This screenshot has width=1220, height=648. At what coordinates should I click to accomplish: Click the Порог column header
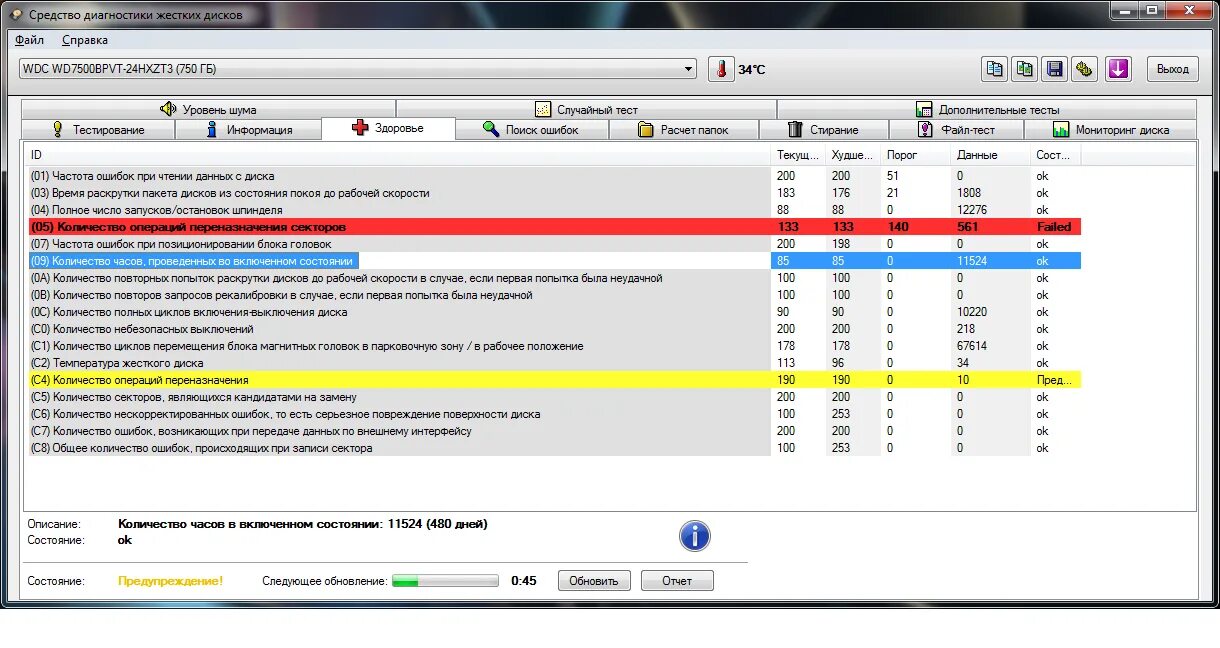(x=916, y=155)
